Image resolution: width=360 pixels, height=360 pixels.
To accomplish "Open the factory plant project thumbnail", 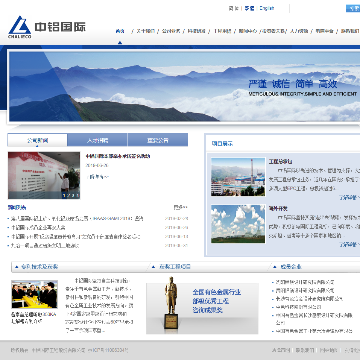I will pyautogui.click(x=238, y=177).
